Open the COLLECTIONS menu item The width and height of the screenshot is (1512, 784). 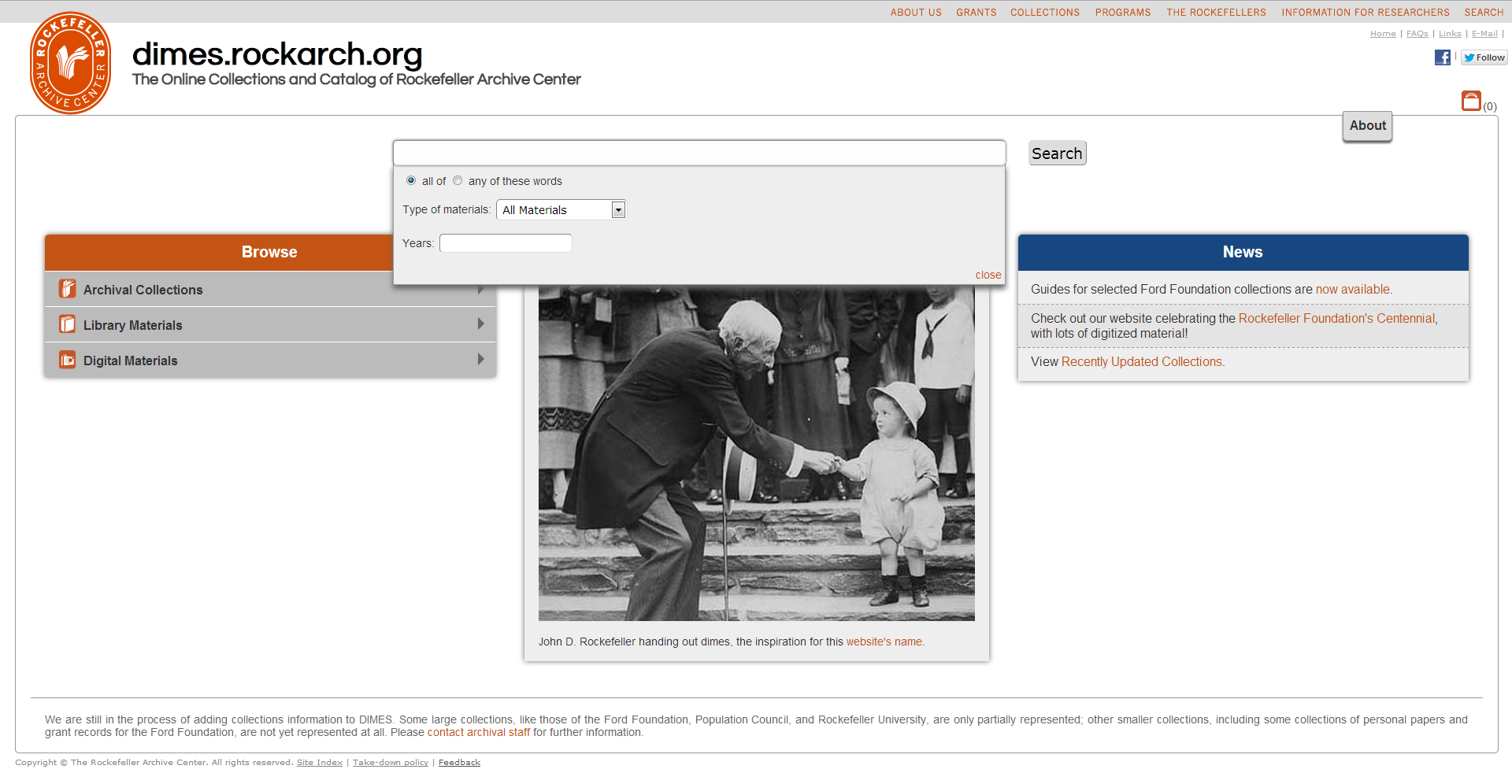pyautogui.click(x=1045, y=12)
